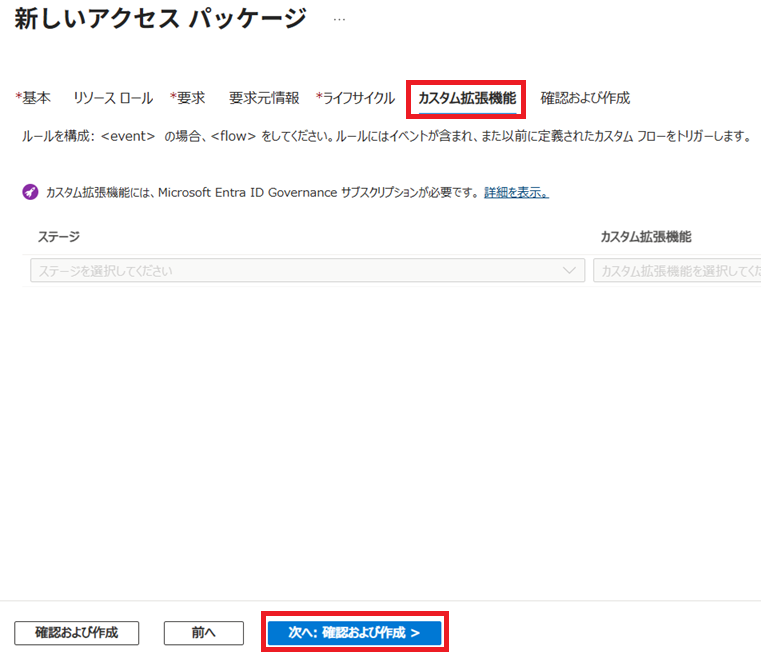Select the 要求元情報 tab
The image size is (761, 655).
[x=263, y=98]
